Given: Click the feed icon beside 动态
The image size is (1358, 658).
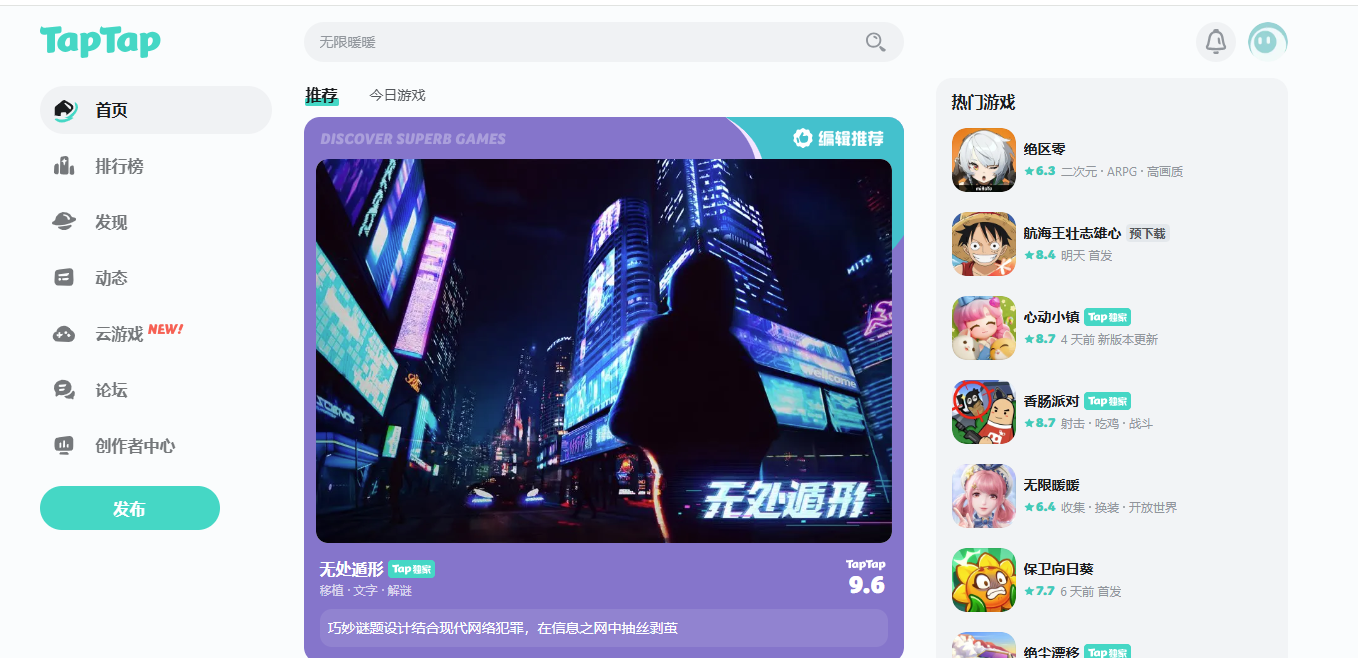Looking at the screenshot, I should tap(64, 278).
